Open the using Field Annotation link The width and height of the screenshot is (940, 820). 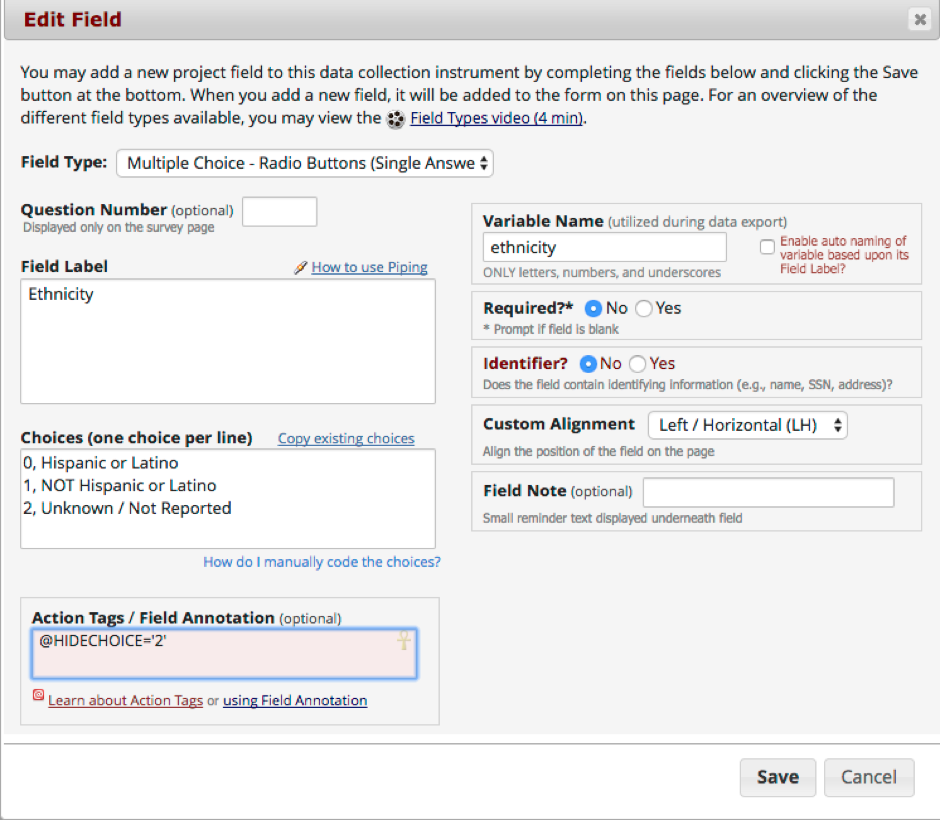pos(295,700)
